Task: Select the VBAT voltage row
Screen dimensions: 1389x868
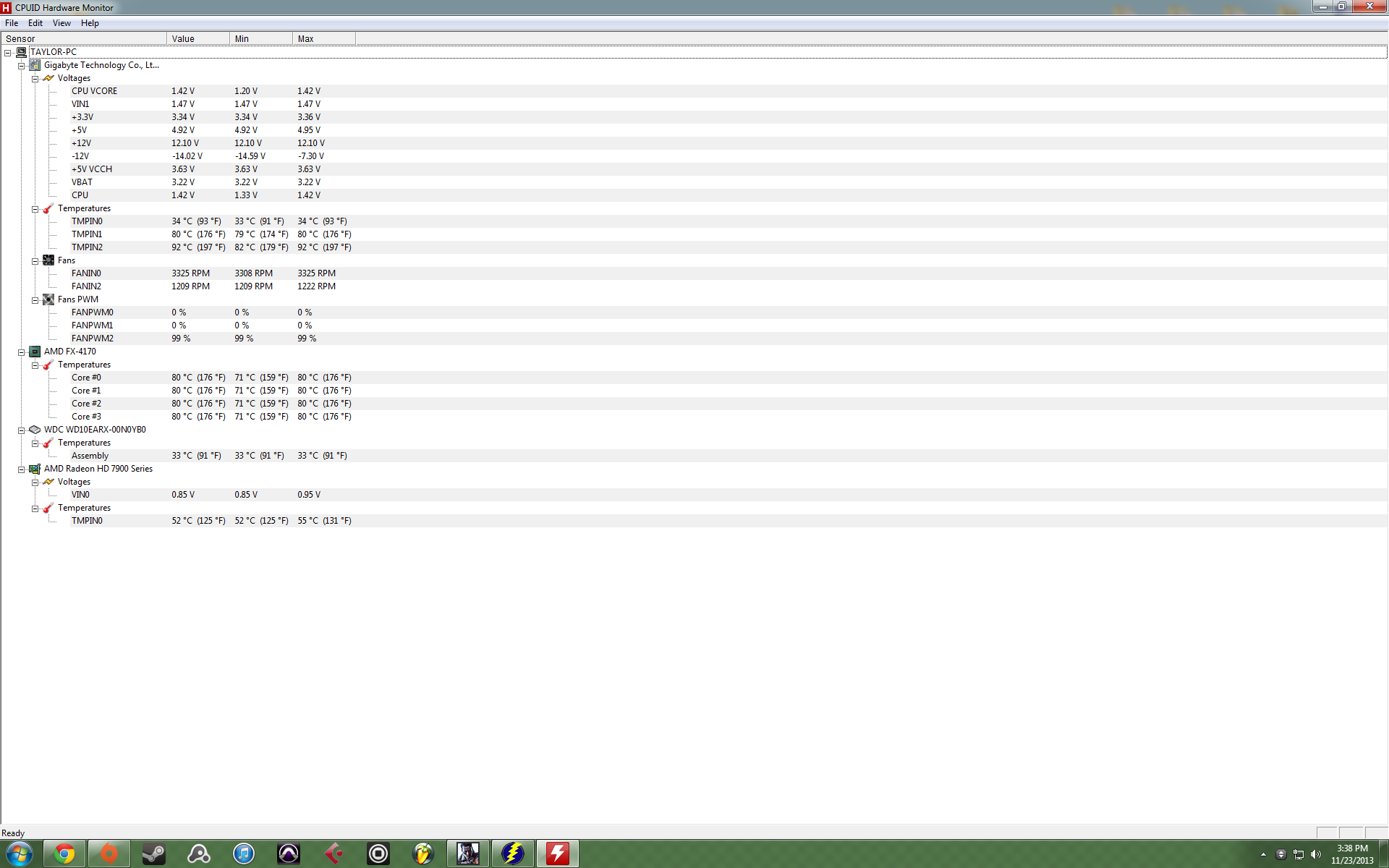Action: pos(729,182)
